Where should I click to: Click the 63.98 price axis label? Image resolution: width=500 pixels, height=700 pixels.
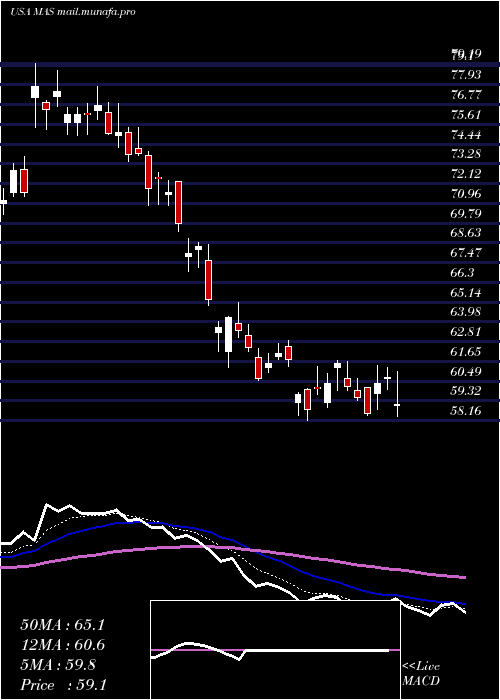[466, 312]
